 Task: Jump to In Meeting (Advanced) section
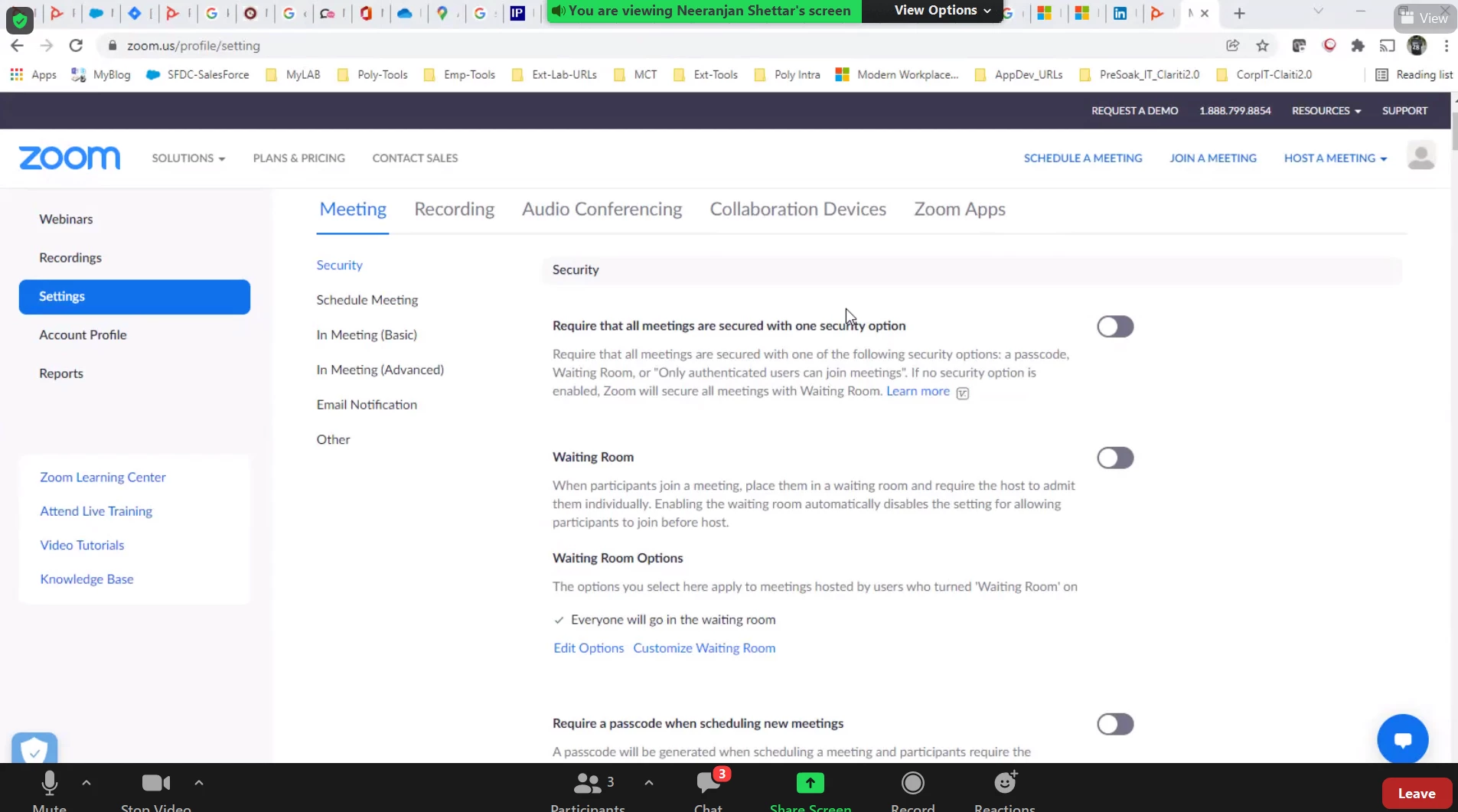tap(380, 370)
